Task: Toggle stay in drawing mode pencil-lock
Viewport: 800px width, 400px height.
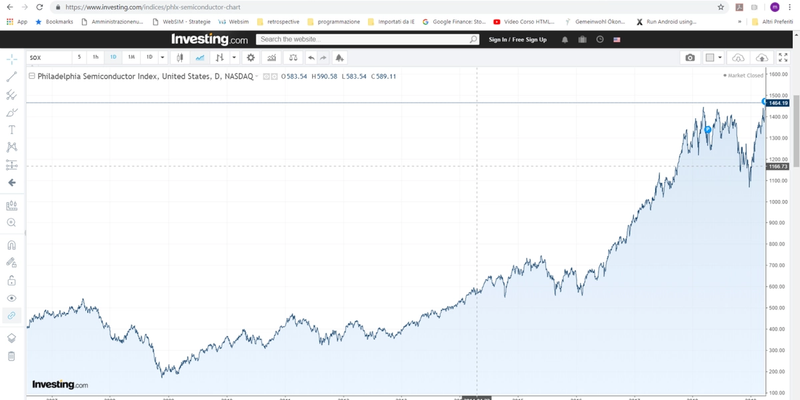Action: point(12,263)
